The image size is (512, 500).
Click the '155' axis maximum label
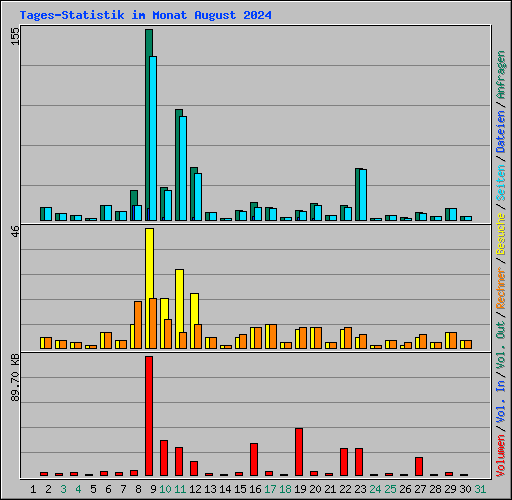(x=15, y=36)
